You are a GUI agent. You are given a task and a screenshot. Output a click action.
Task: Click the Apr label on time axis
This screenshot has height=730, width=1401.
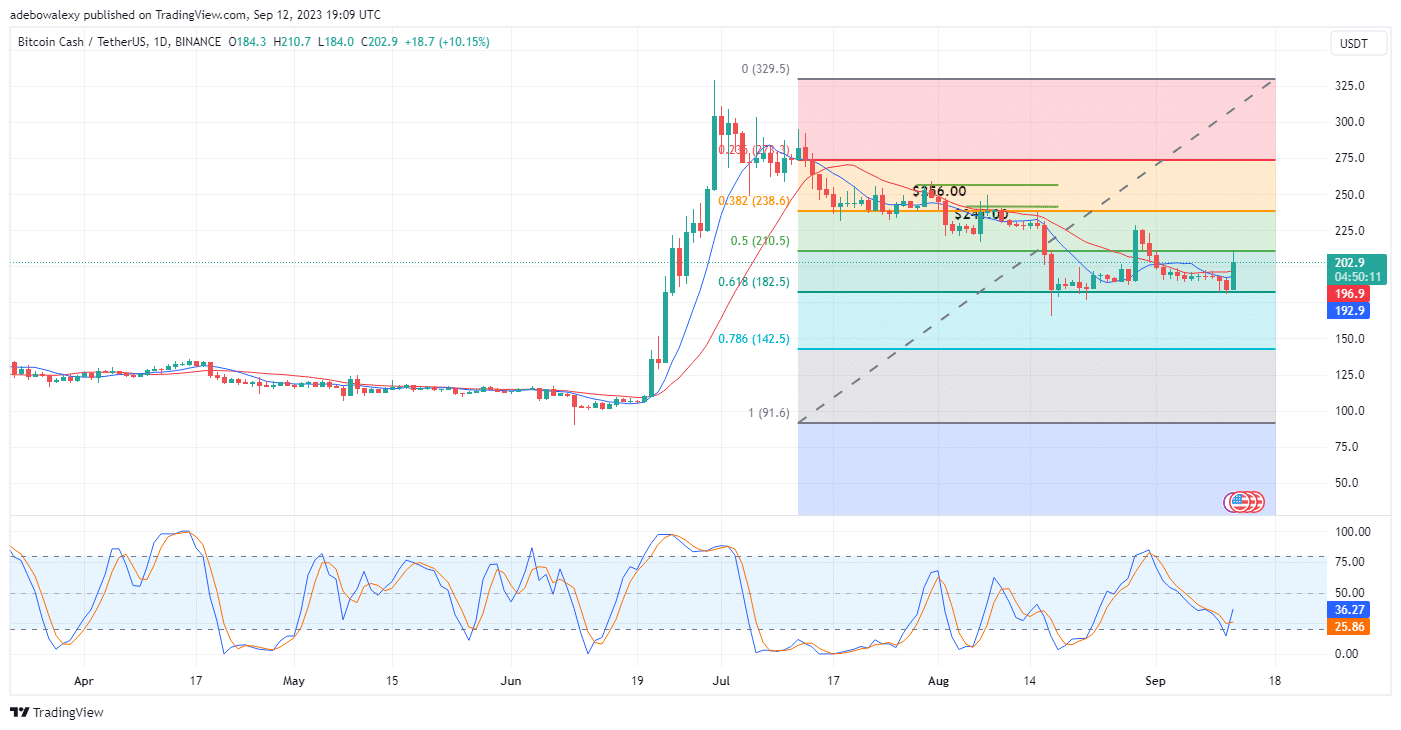tap(83, 681)
